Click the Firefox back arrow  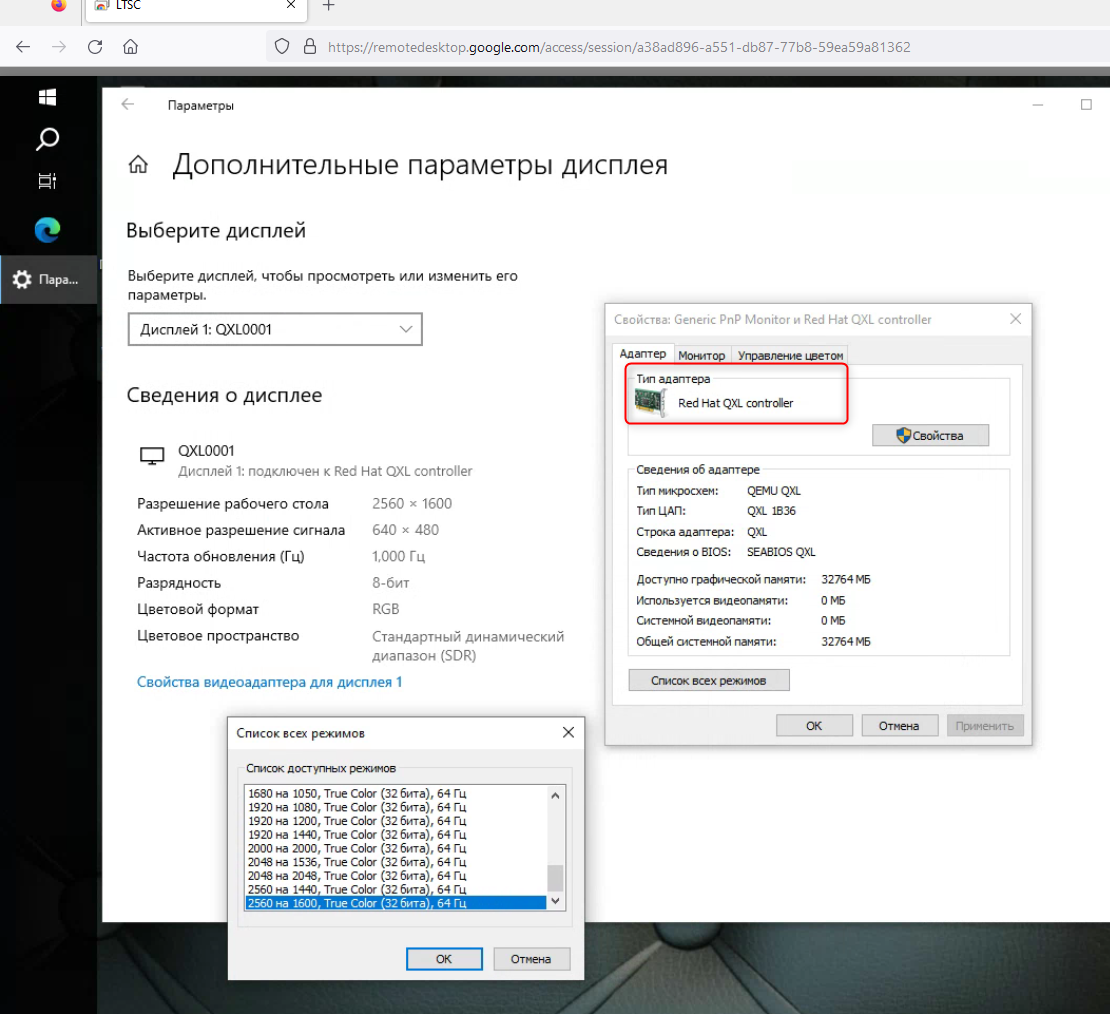point(23,47)
